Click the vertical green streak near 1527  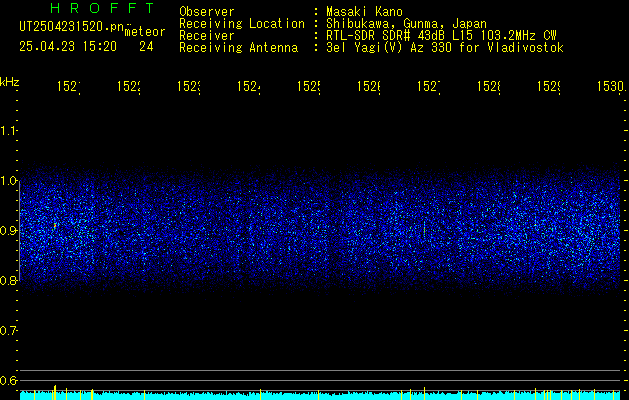(424, 229)
